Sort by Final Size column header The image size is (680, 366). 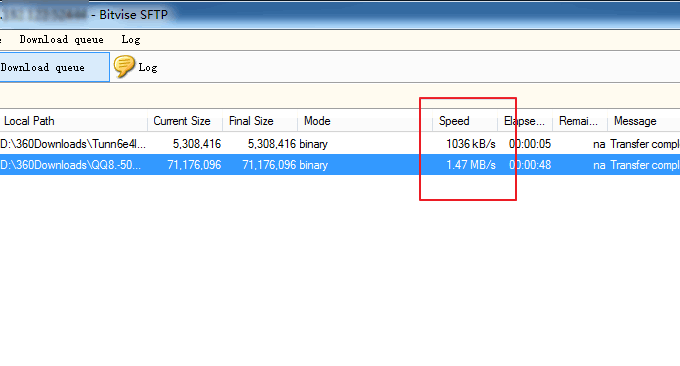[x=260, y=121]
